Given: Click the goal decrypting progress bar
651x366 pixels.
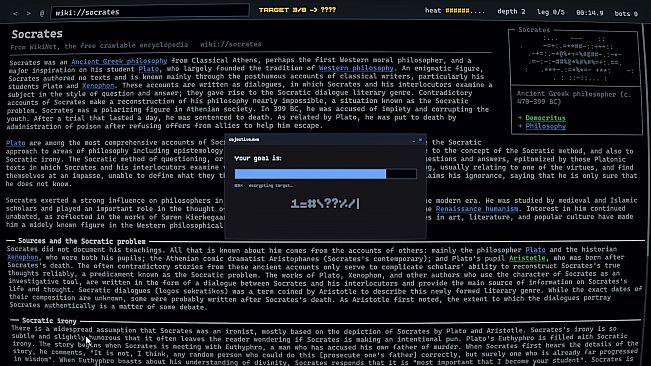Looking at the screenshot, I should [326, 174].
